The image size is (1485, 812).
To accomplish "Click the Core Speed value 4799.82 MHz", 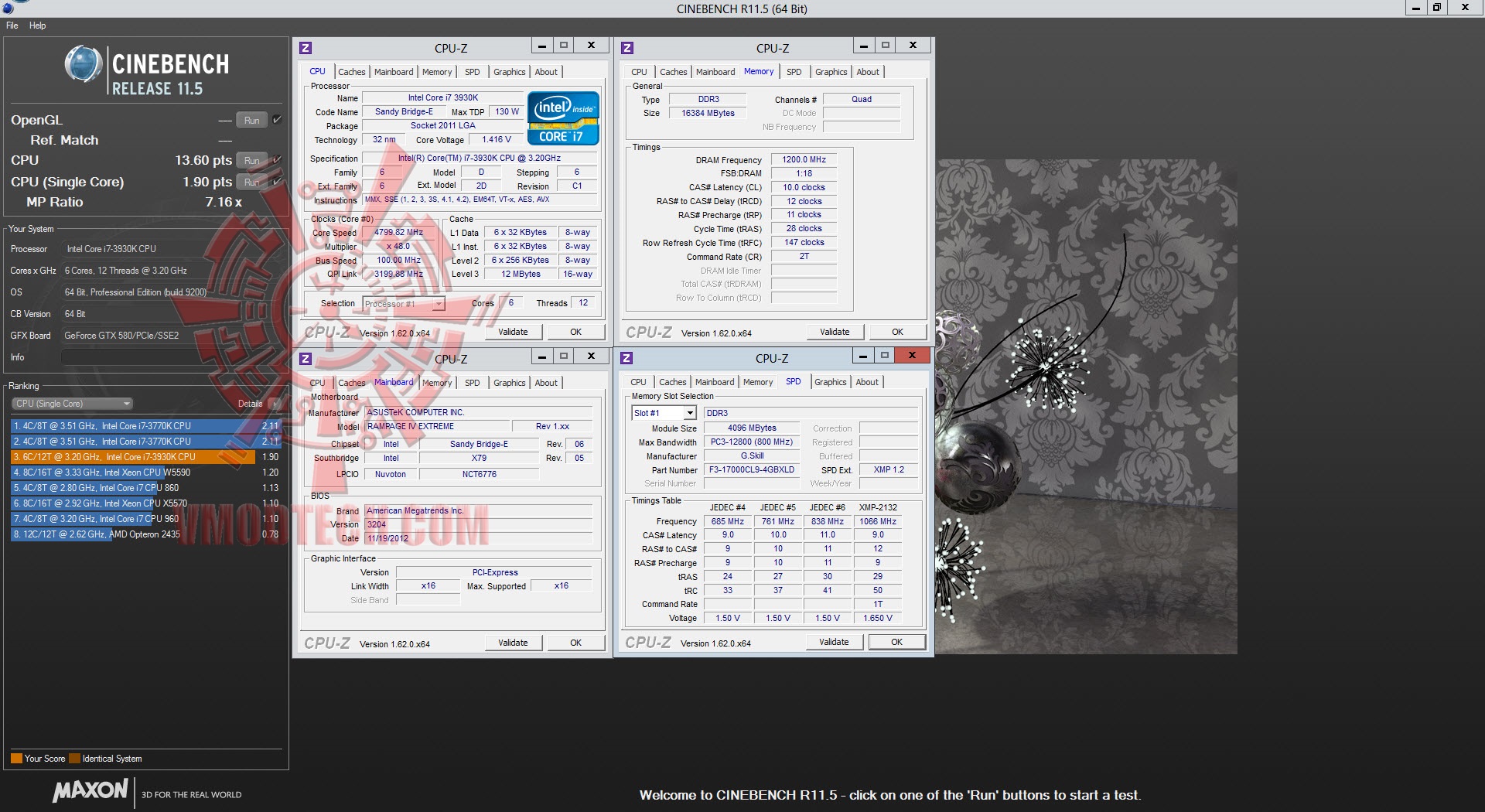I will [398, 232].
